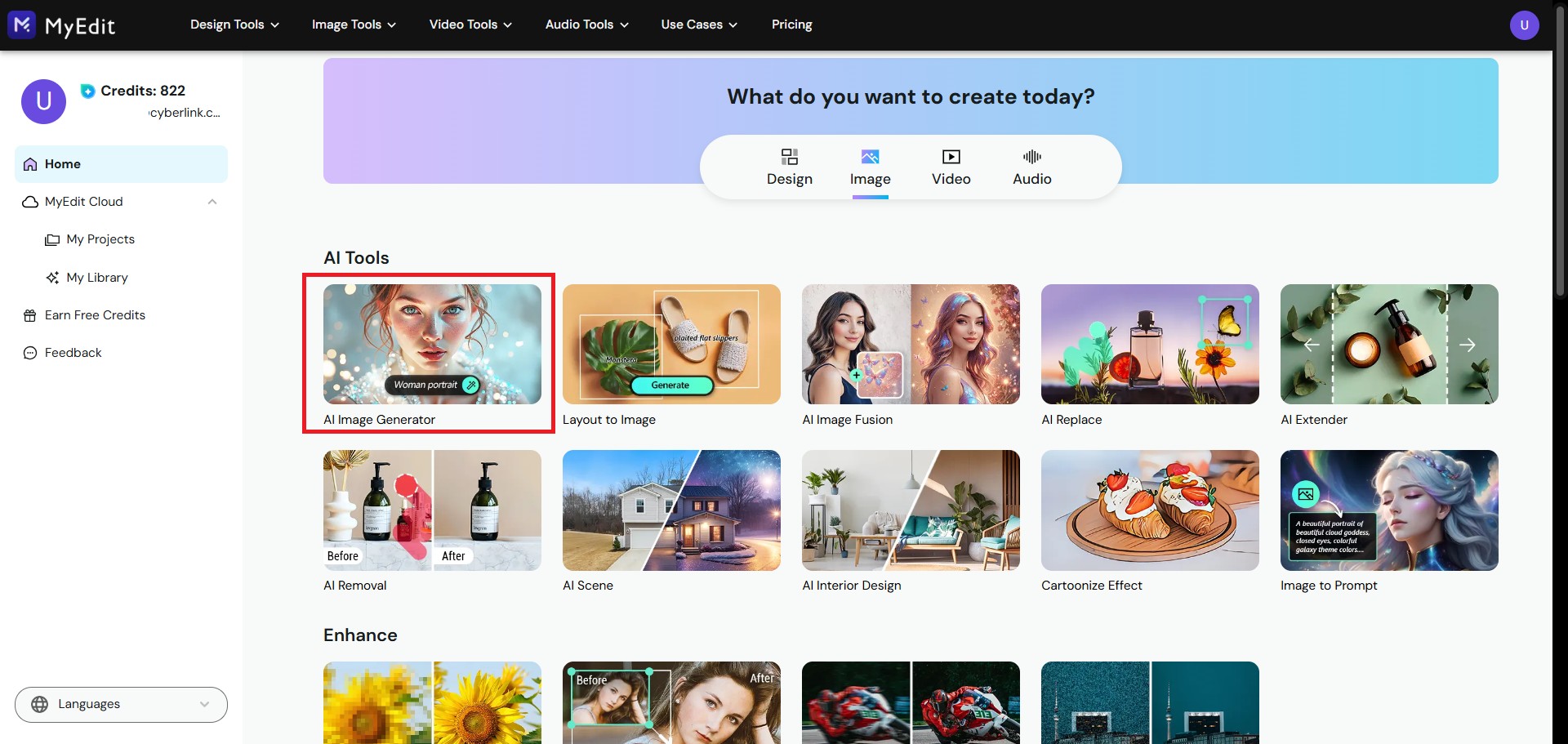Screen dimensions: 1568x744
Task: Open the Image Tools dropdown menu
Action: click(x=354, y=25)
